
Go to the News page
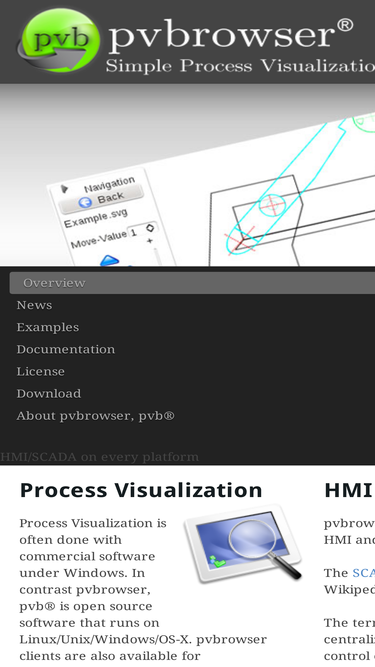coord(34,305)
